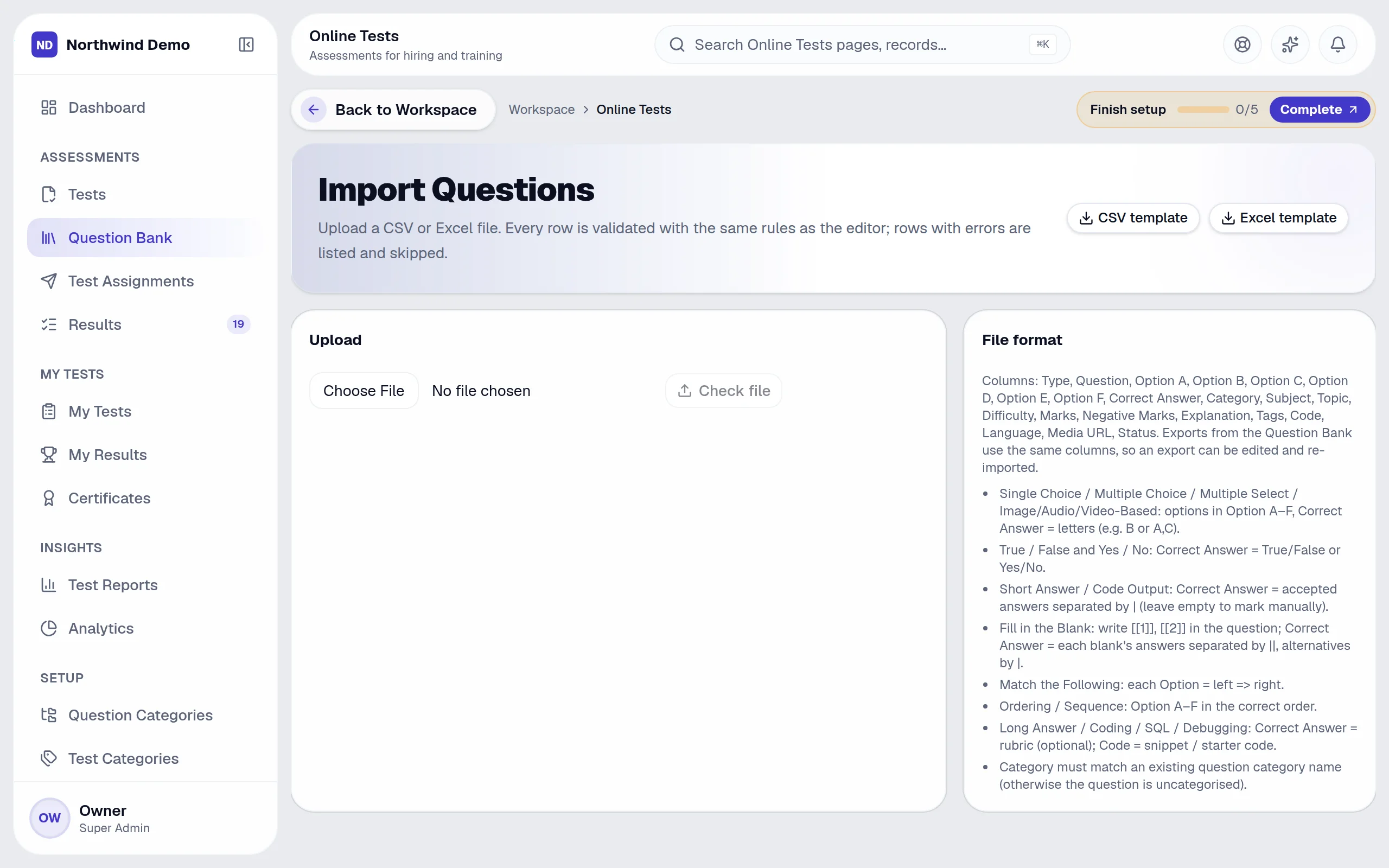
Task: Click the Choose File button
Action: (364, 391)
